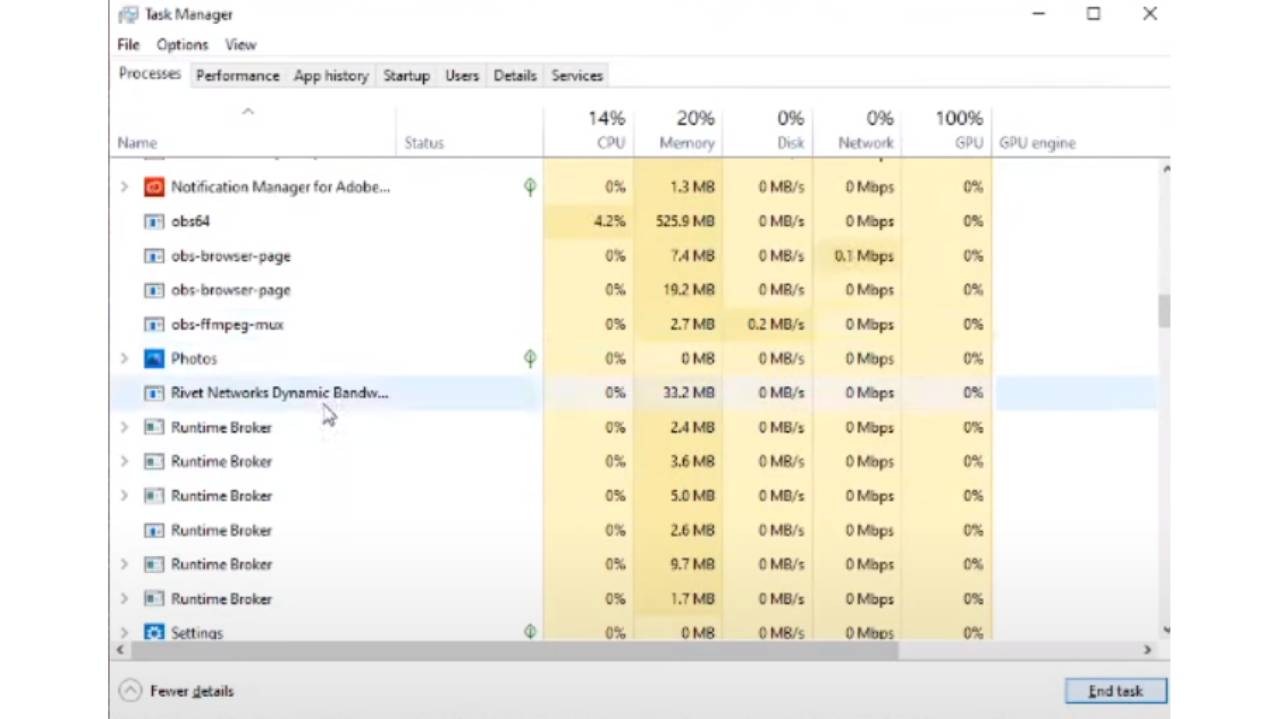Open the File menu

click(128, 45)
